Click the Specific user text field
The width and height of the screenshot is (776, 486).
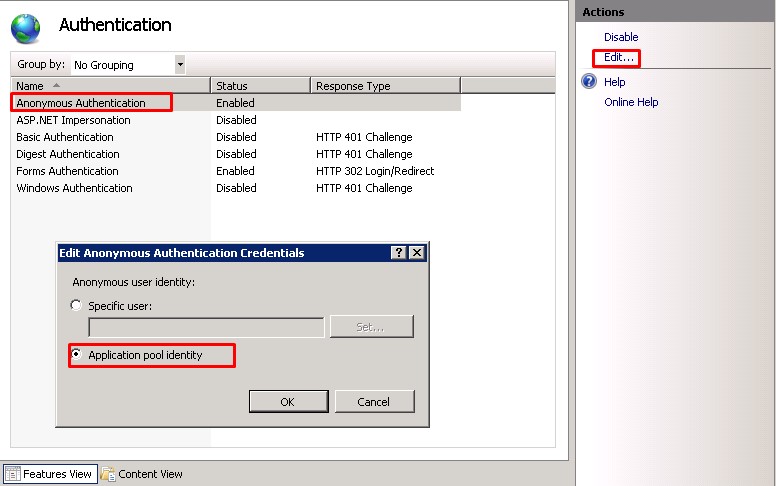(x=206, y=327)
